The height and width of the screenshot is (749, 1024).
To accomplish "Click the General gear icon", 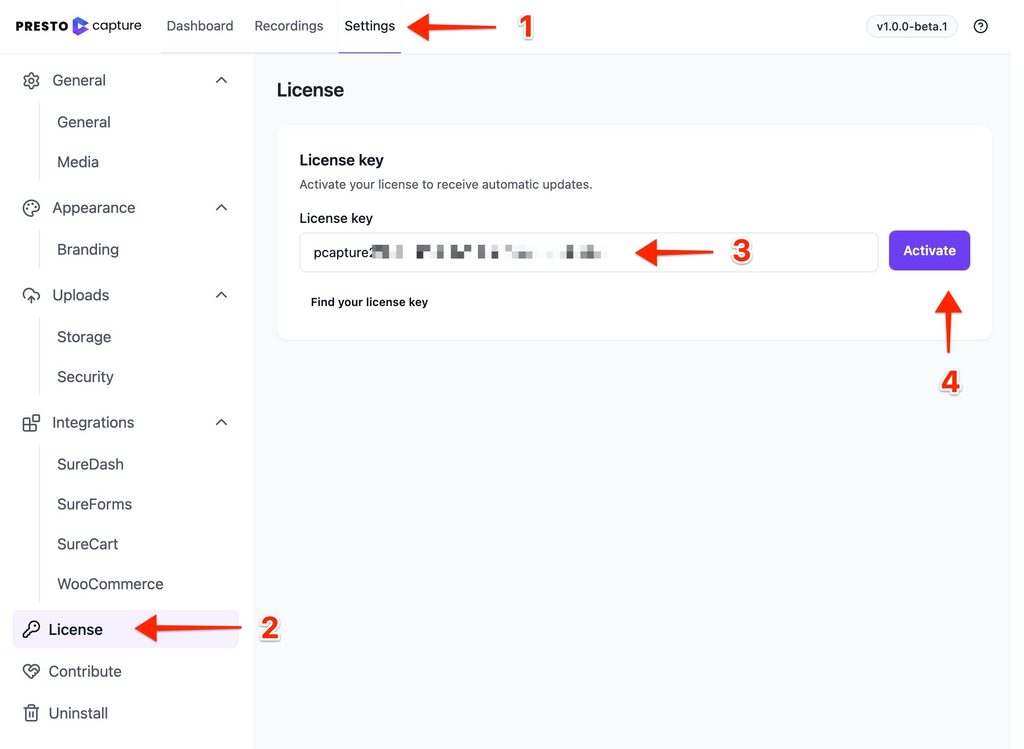I will coord(31,80).
